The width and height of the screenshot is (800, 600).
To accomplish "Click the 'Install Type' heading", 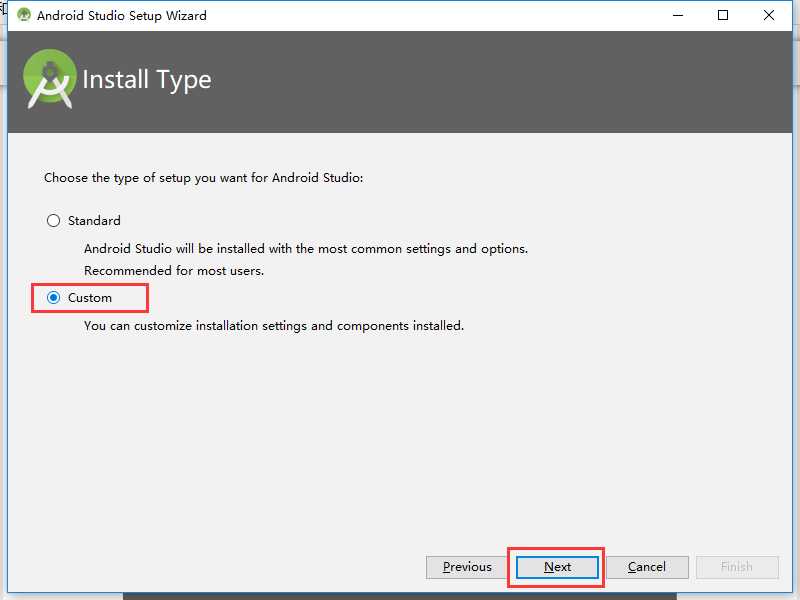I will (147, 80).
